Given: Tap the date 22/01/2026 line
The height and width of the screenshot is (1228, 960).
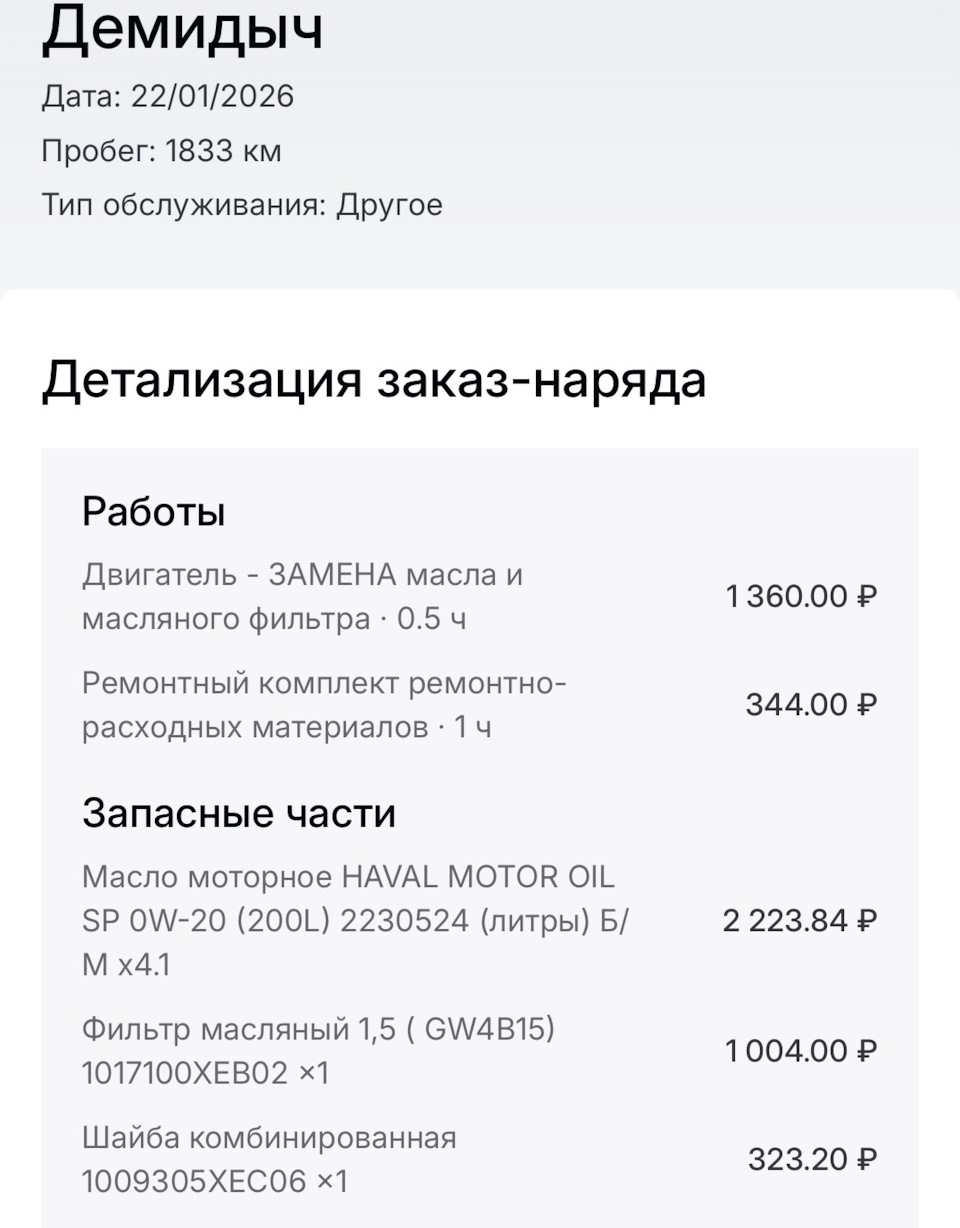Looking at the screenshot, I should (x=168, y=97).
